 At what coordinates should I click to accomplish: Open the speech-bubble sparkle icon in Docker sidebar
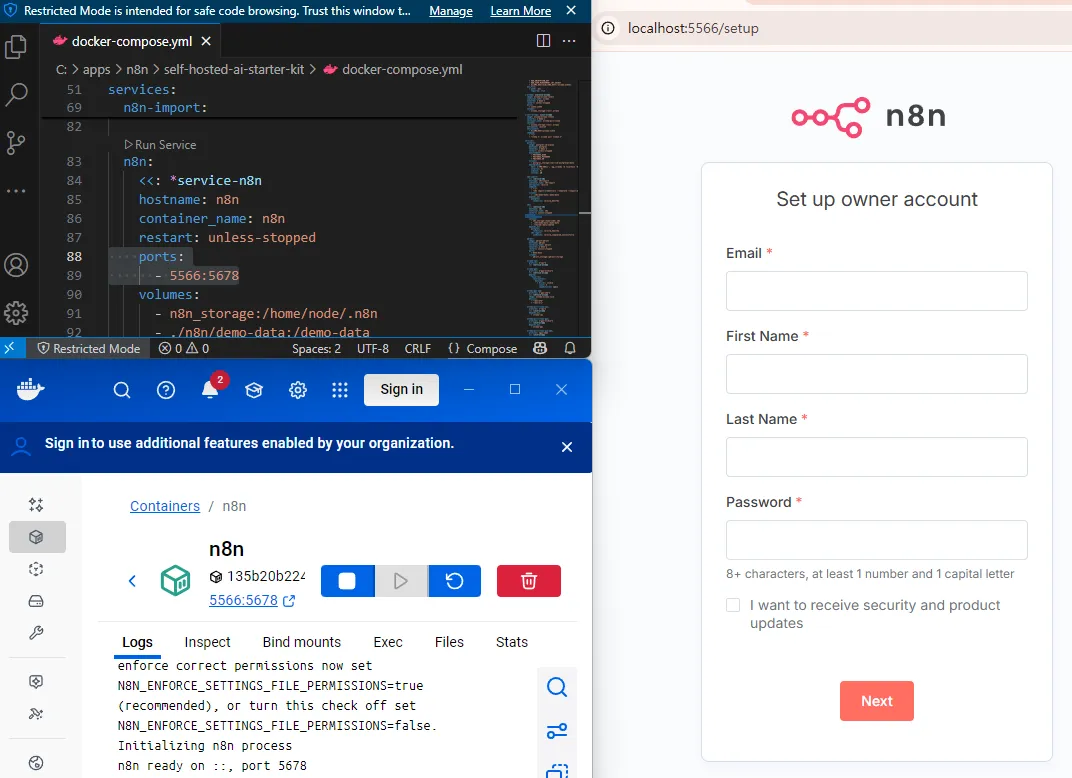click(x=36, y=682)
